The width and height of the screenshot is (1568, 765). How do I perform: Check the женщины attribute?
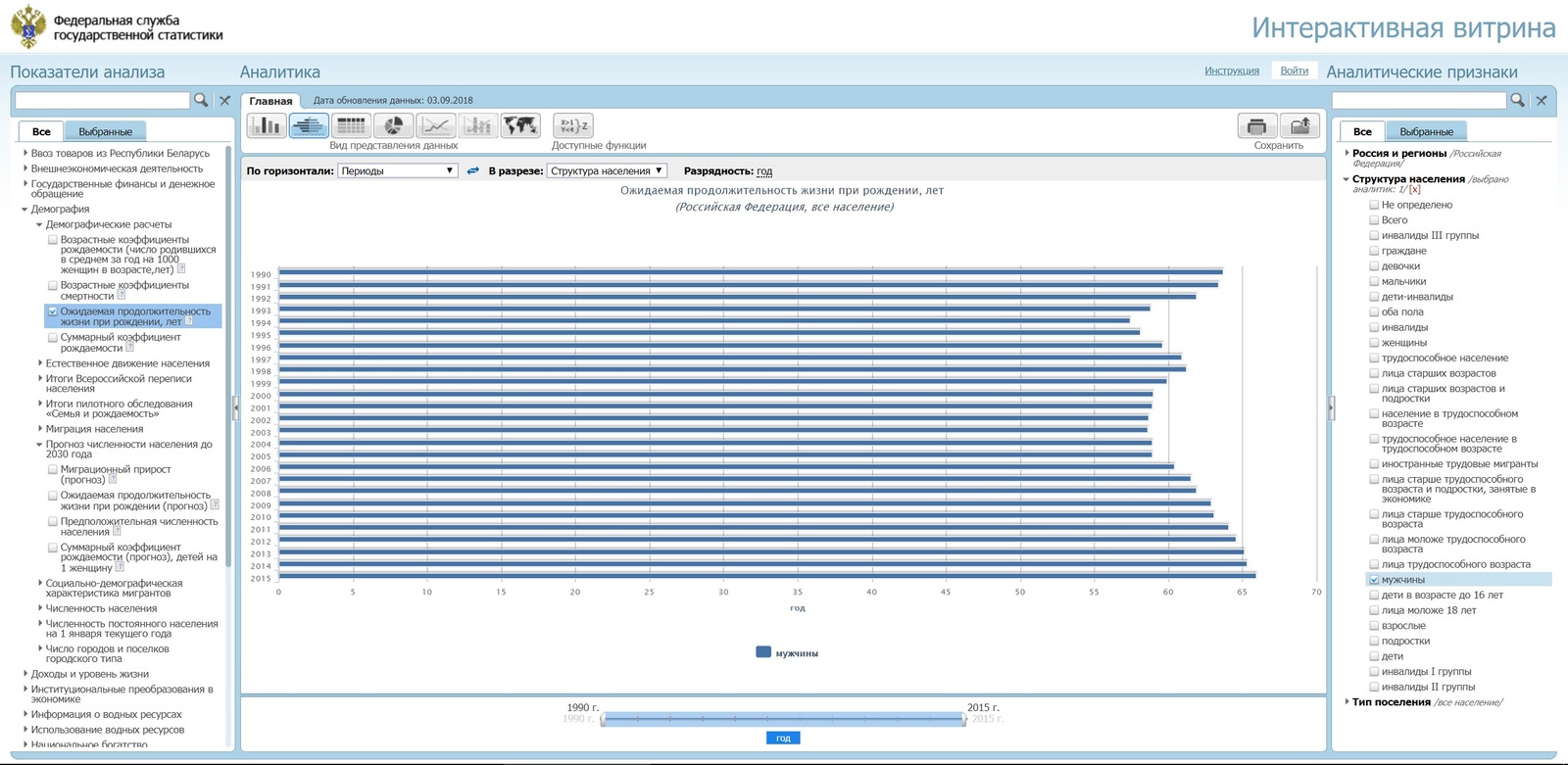coord(1374,343)
